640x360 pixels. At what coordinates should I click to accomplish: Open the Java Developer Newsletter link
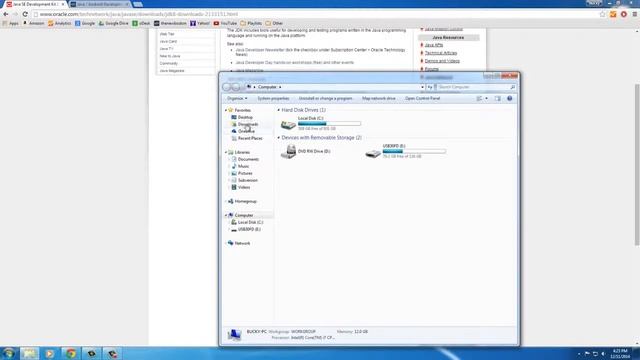[x=261, y=50]
